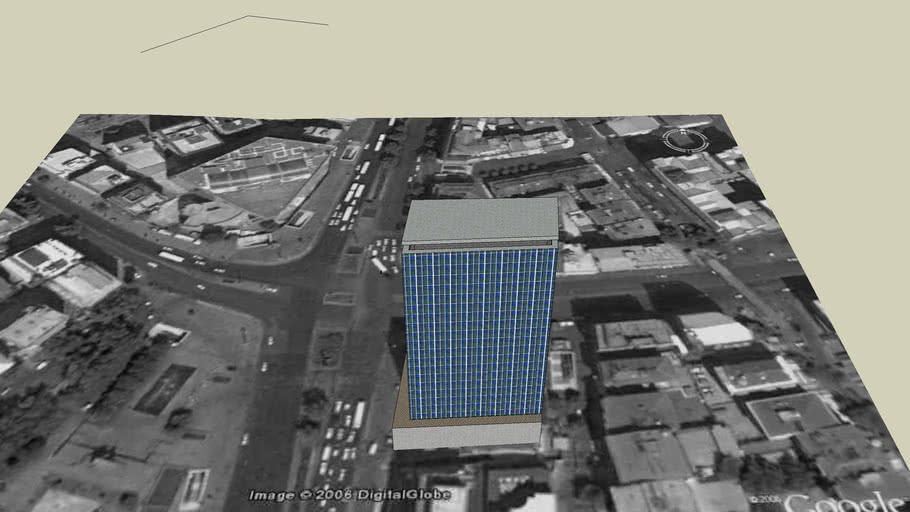Click the dark rectangular courtyard at lower left
Screen dimensions: 910x512
tap(164, 388)
